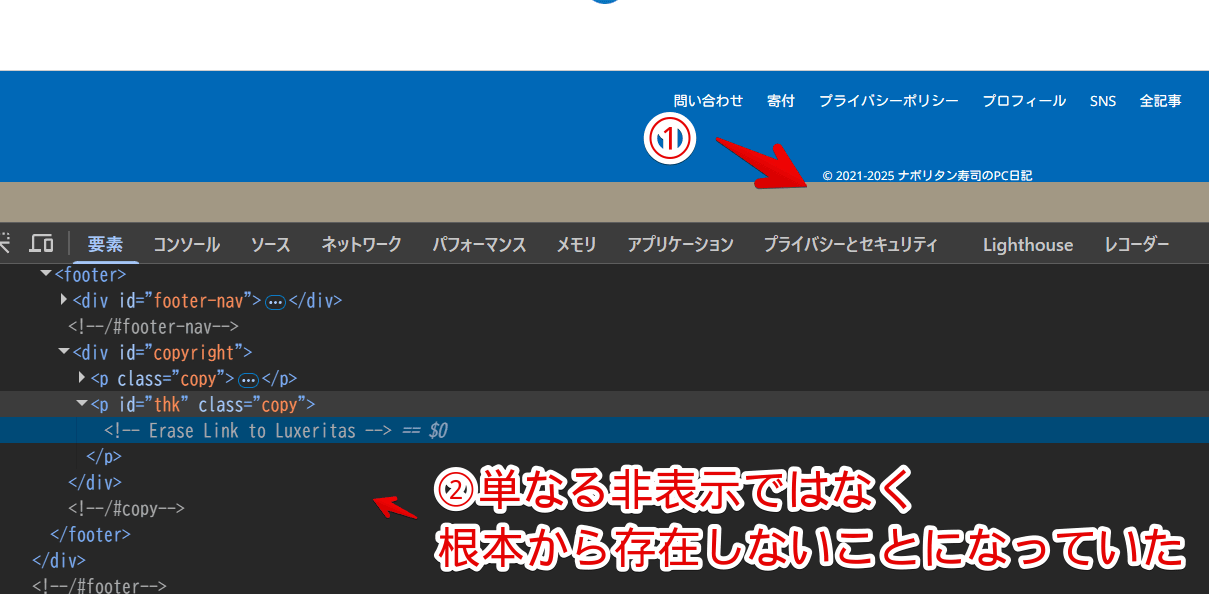Switch to the ソース tab
Screen dimensions: 1209x594
(270, 244)
